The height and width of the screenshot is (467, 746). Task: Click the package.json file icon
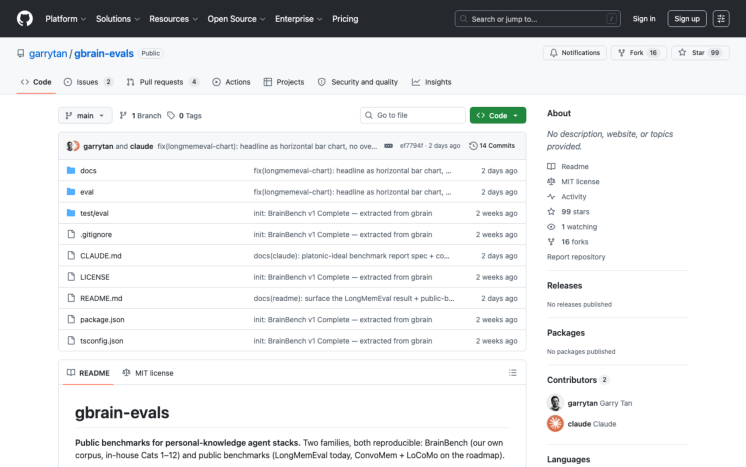[x=71, y=319]
